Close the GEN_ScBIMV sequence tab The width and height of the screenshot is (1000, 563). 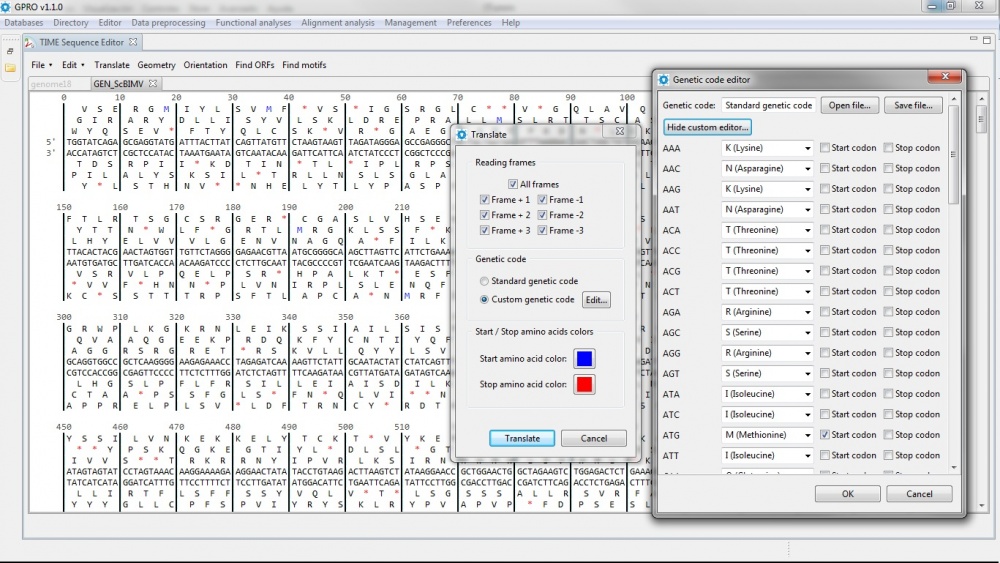pyautogui.click(x=153, y=83)
